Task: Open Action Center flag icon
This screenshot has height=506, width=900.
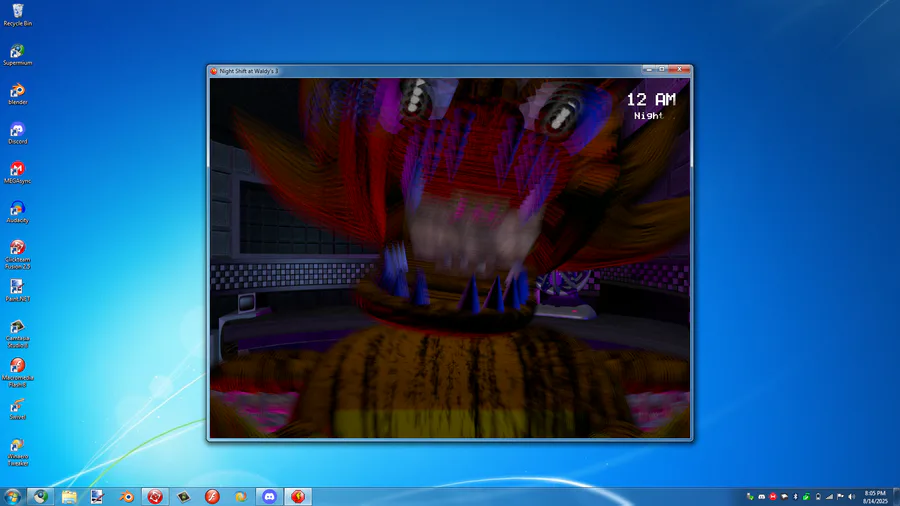Action: tap(840, 497)
